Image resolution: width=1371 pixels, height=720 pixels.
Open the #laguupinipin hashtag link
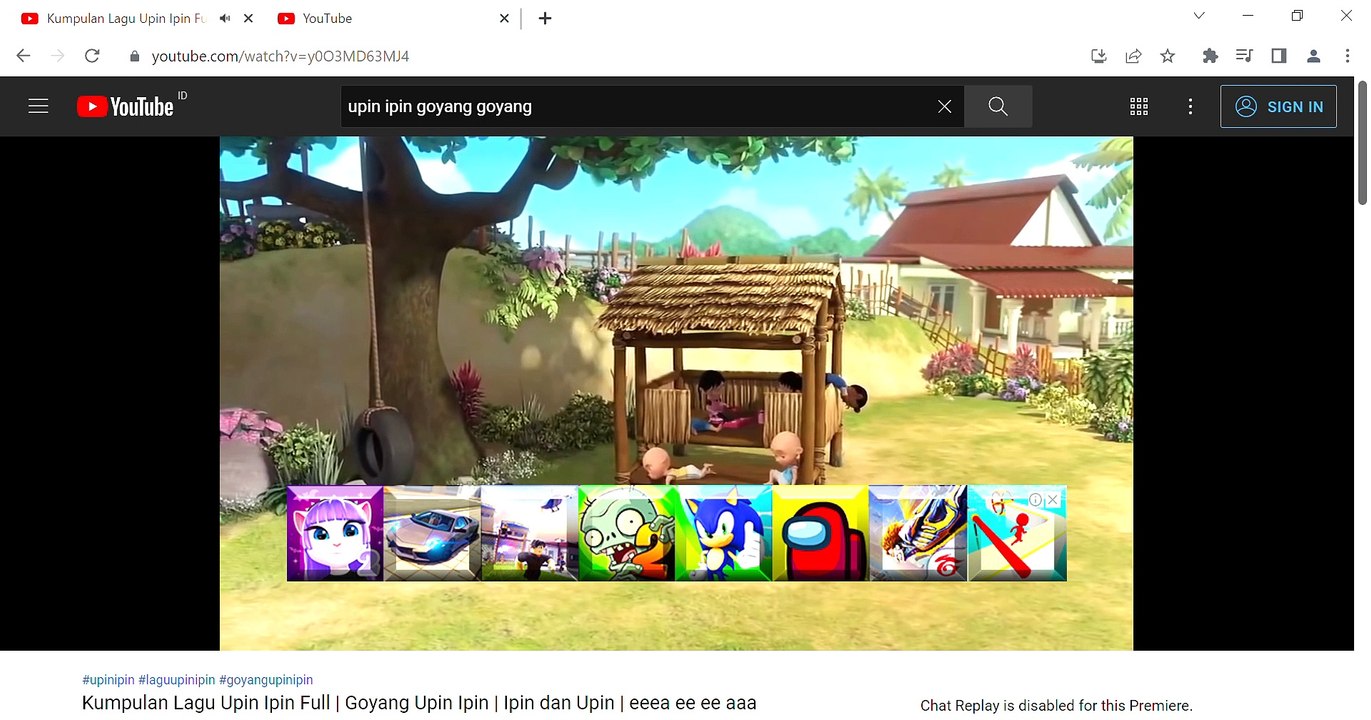[x=176, y=680]
